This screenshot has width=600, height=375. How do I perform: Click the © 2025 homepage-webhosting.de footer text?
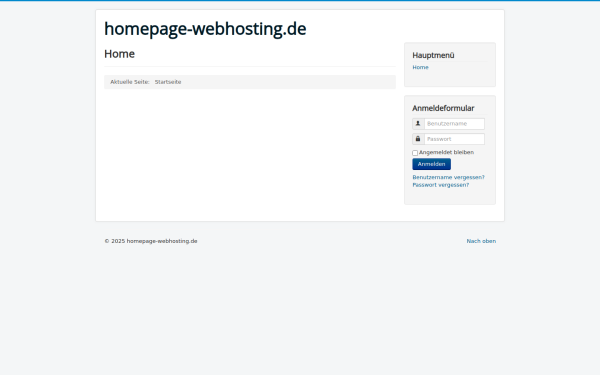[x=151, y=241]
